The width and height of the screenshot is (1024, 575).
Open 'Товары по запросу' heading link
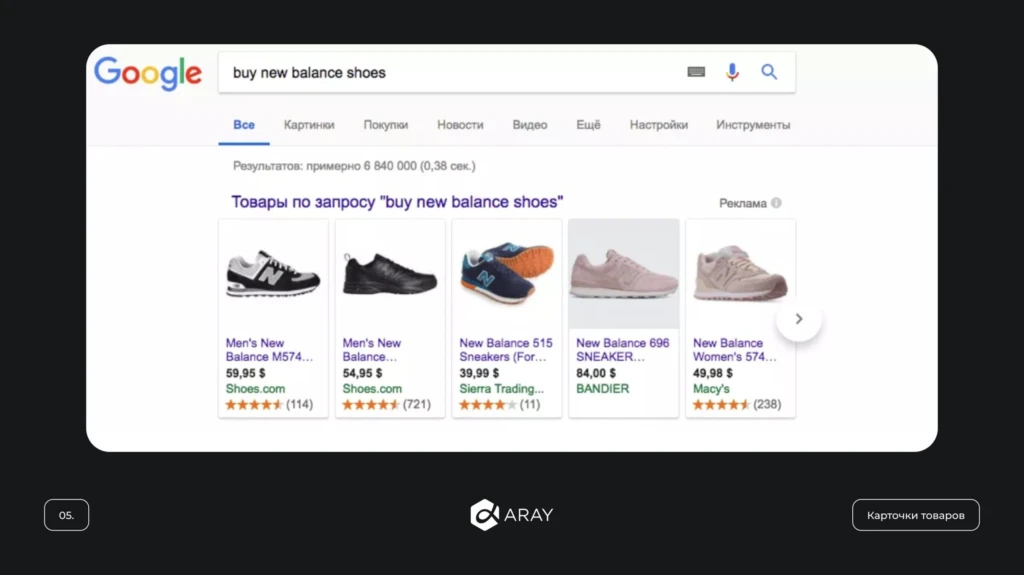[397, 202]
